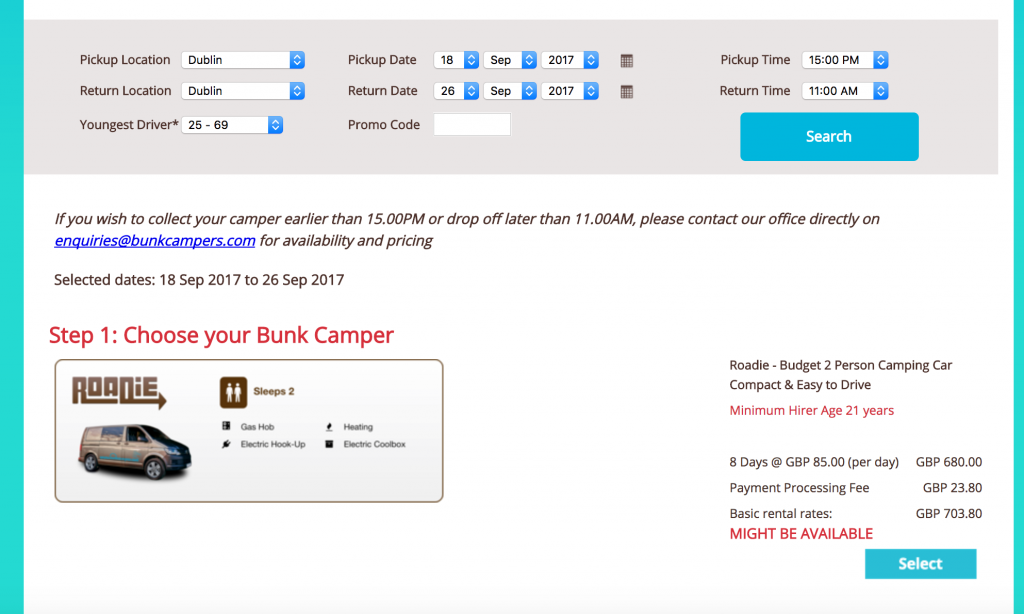Open the Pickup Location dropdown
The height and width of the screenshot is (614, 1024).
243,60
